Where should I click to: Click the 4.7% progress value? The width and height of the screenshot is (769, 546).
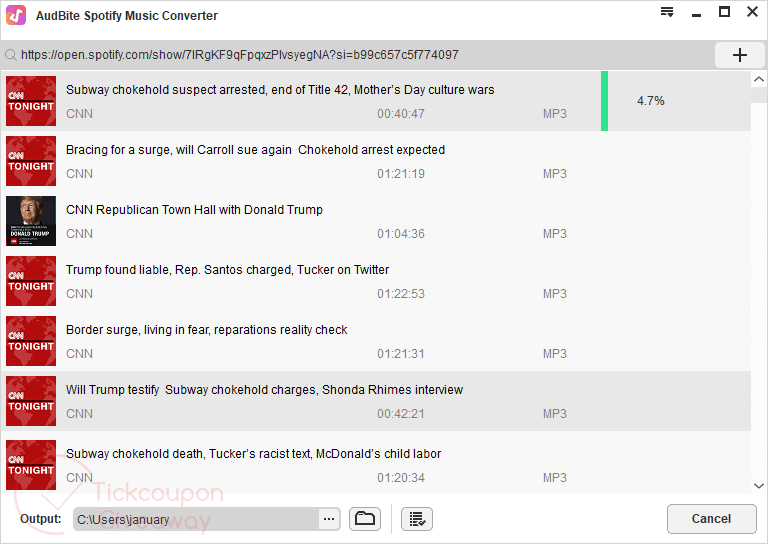coord(650,101)
